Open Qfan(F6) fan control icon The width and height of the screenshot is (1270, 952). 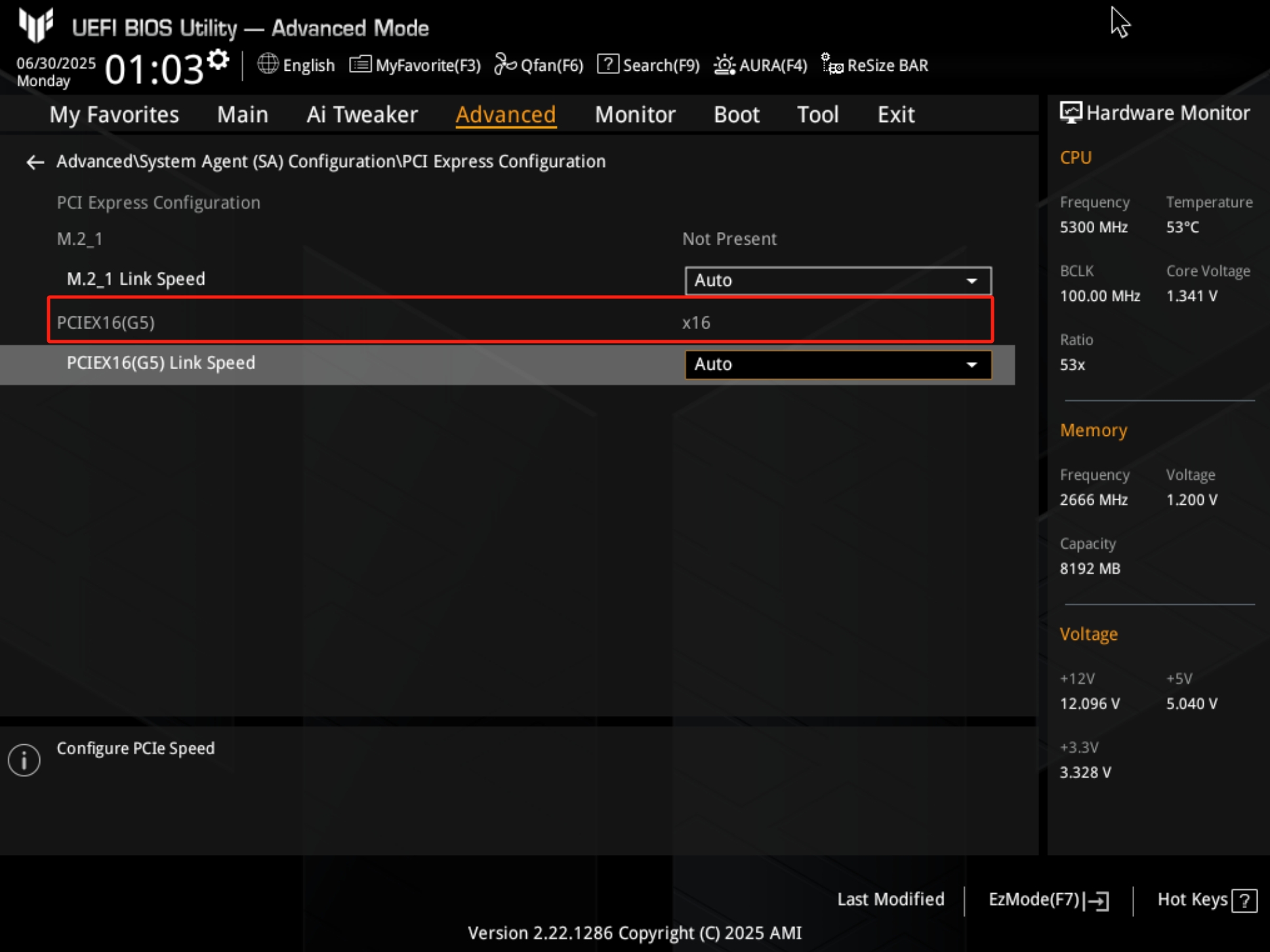(x=505, y=64)
